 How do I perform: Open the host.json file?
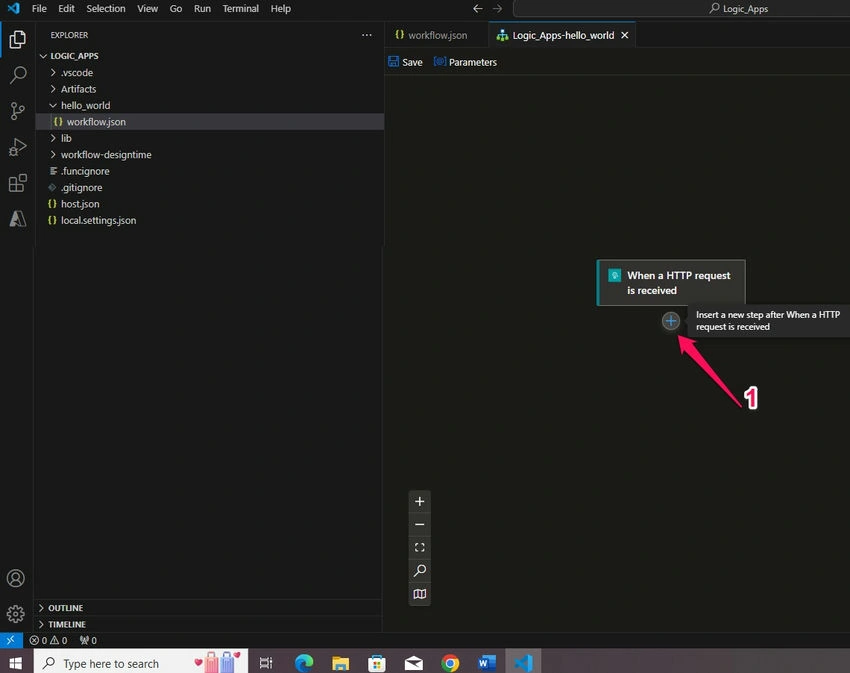(x=210, y=204)
